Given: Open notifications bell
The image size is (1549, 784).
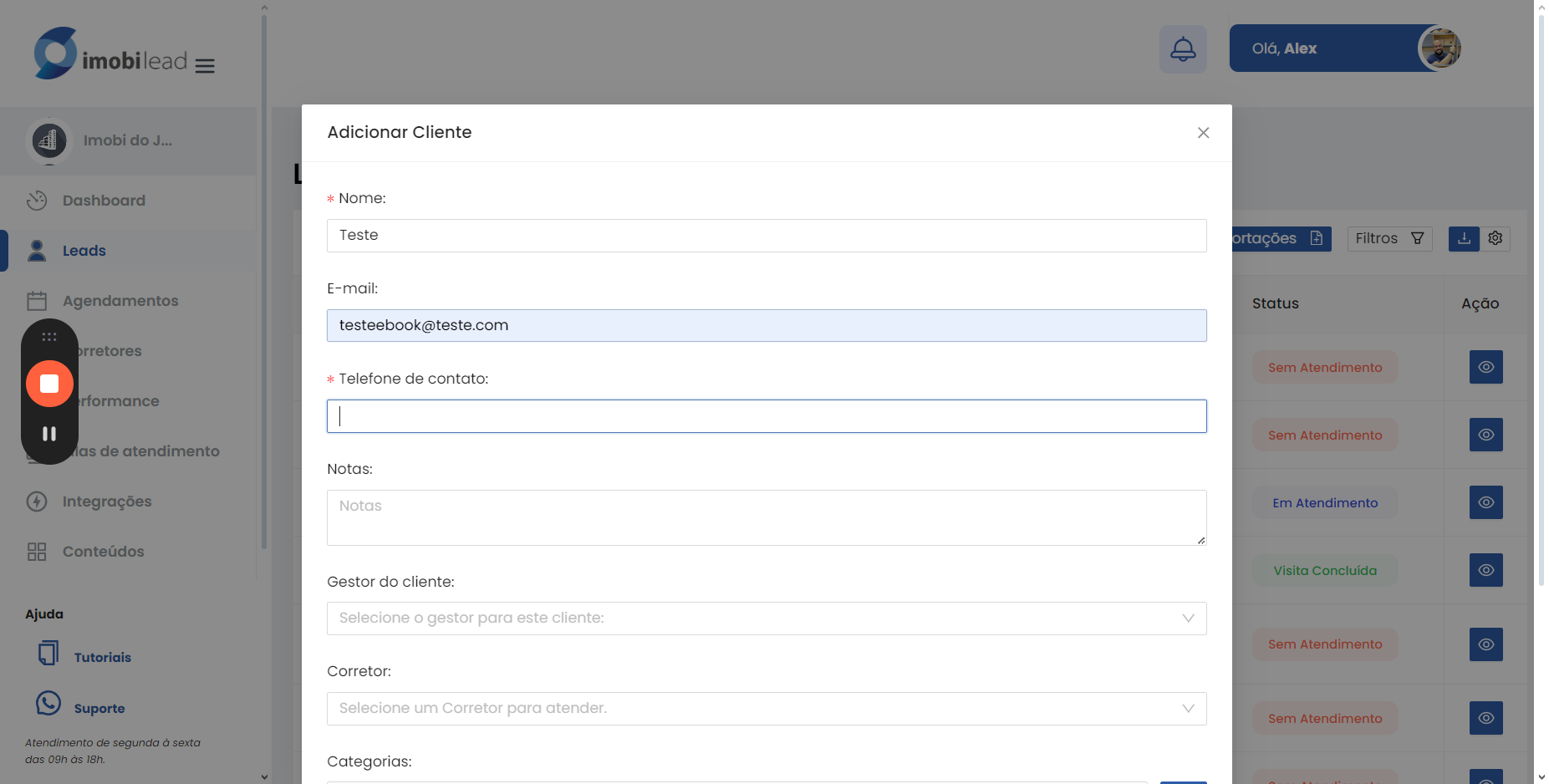Looking at the screenshot, I should coord(1183,49).
